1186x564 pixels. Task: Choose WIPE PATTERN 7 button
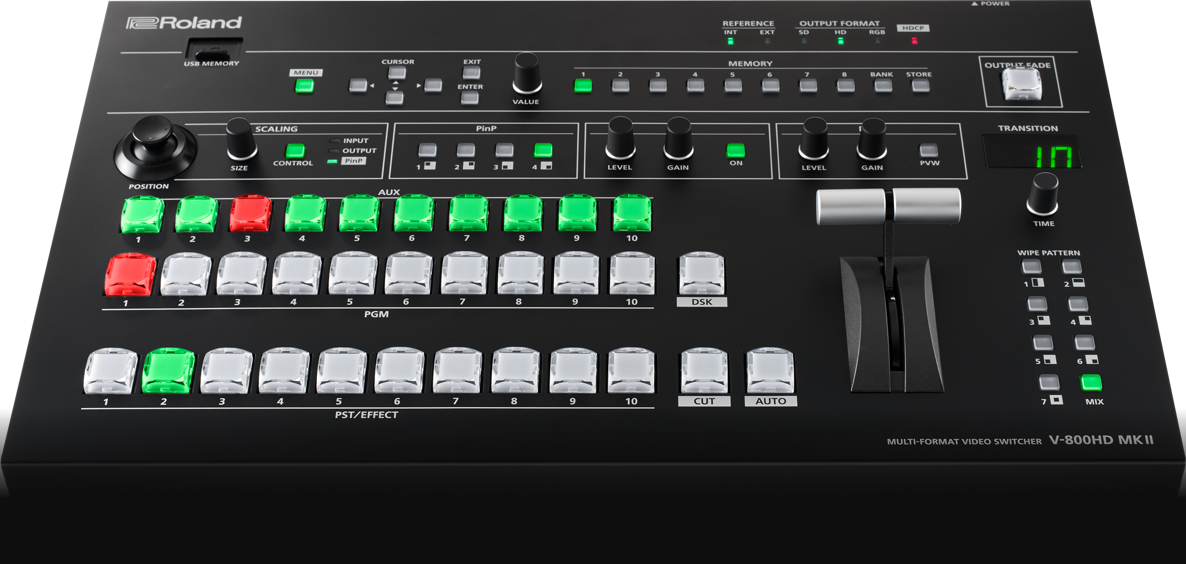coord(1049,382)
